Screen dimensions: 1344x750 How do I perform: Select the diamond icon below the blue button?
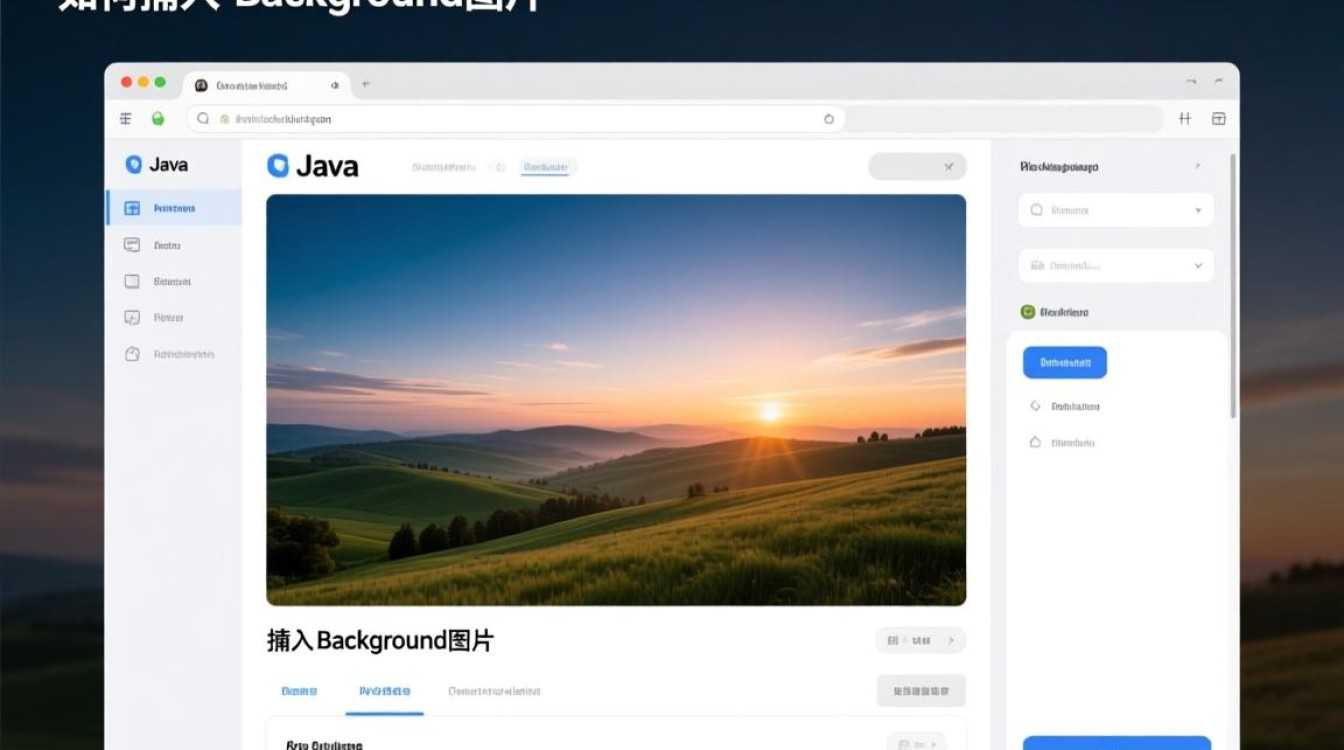coord(1034,406)
